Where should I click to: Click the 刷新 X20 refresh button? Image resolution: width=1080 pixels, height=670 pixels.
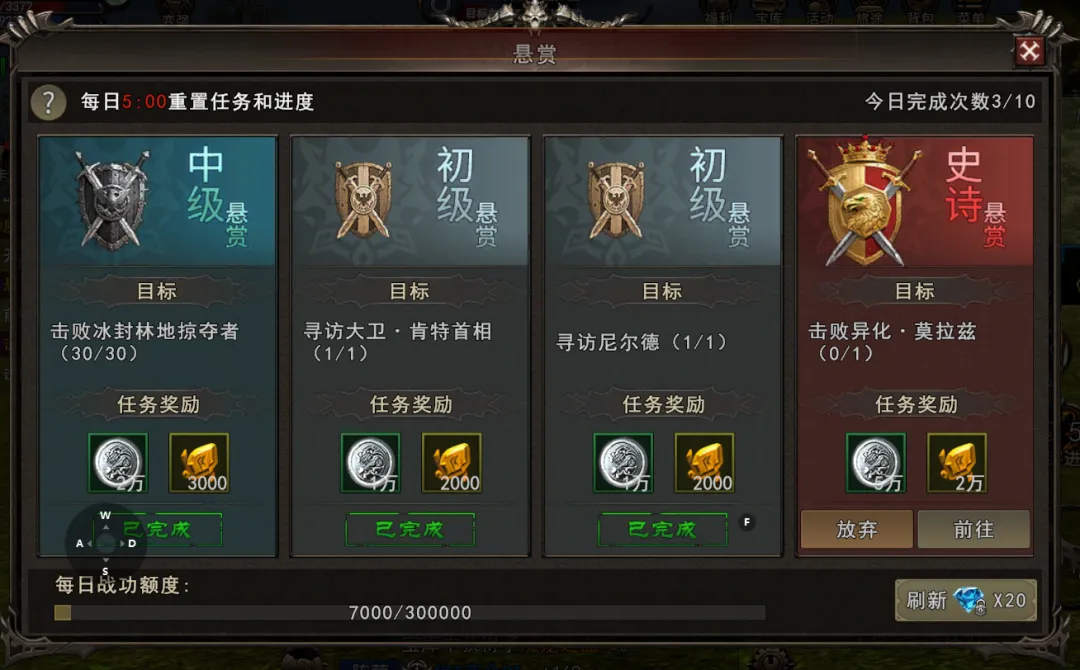point(965,600)
